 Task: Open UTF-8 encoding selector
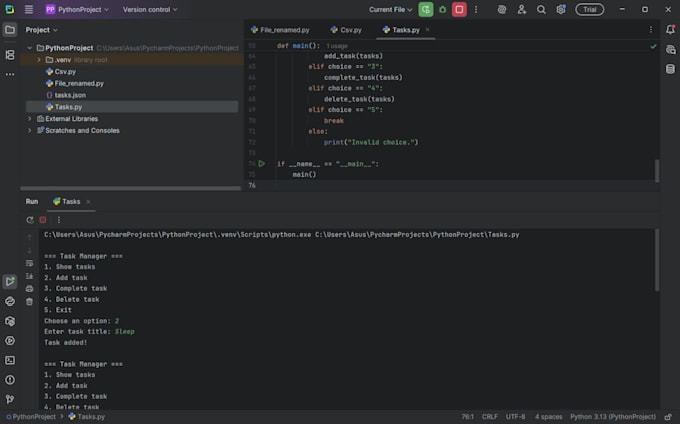[x=515, y=417]
